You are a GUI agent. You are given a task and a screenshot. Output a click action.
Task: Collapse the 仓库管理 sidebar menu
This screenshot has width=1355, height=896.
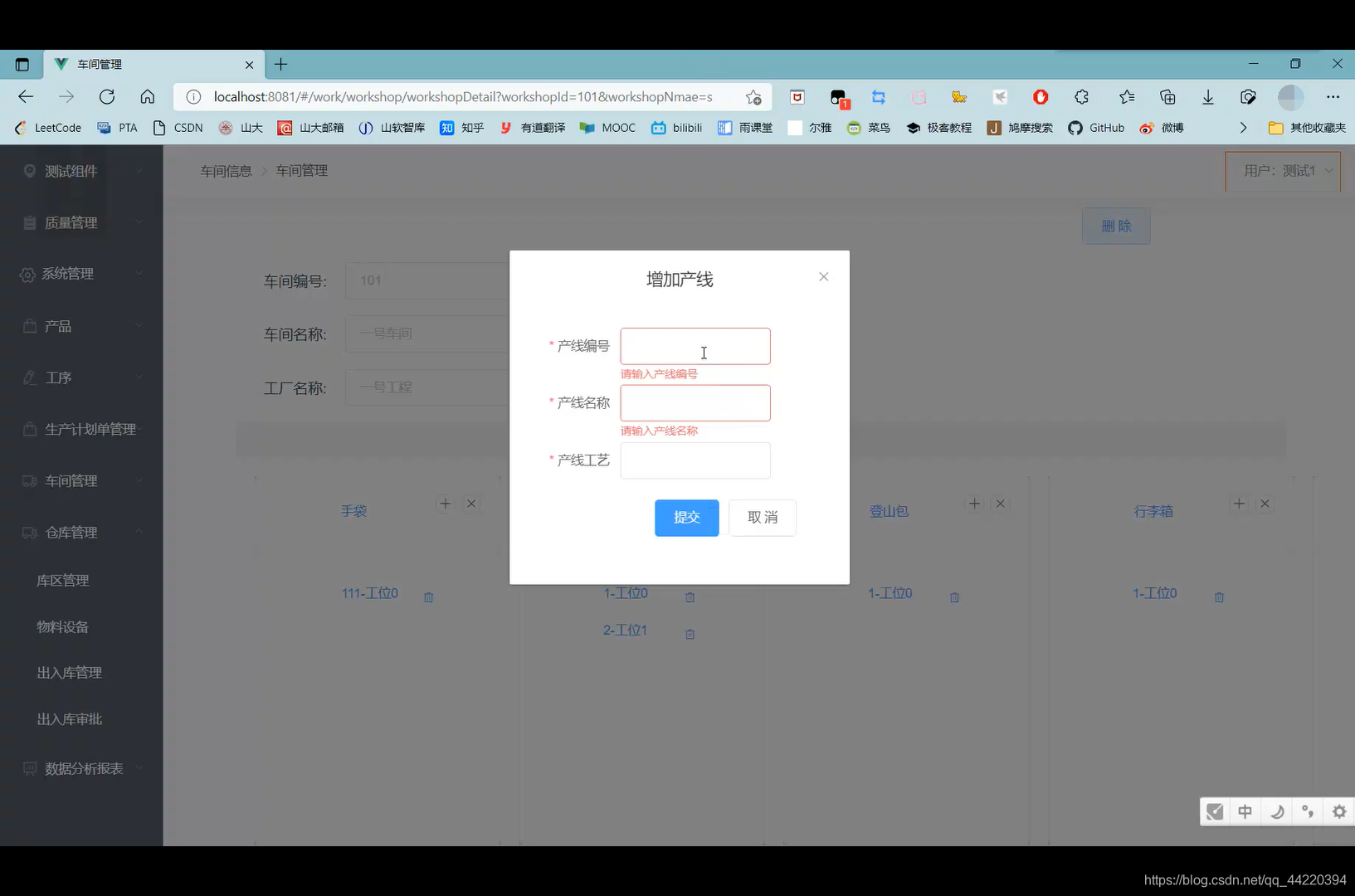(81, 532)
